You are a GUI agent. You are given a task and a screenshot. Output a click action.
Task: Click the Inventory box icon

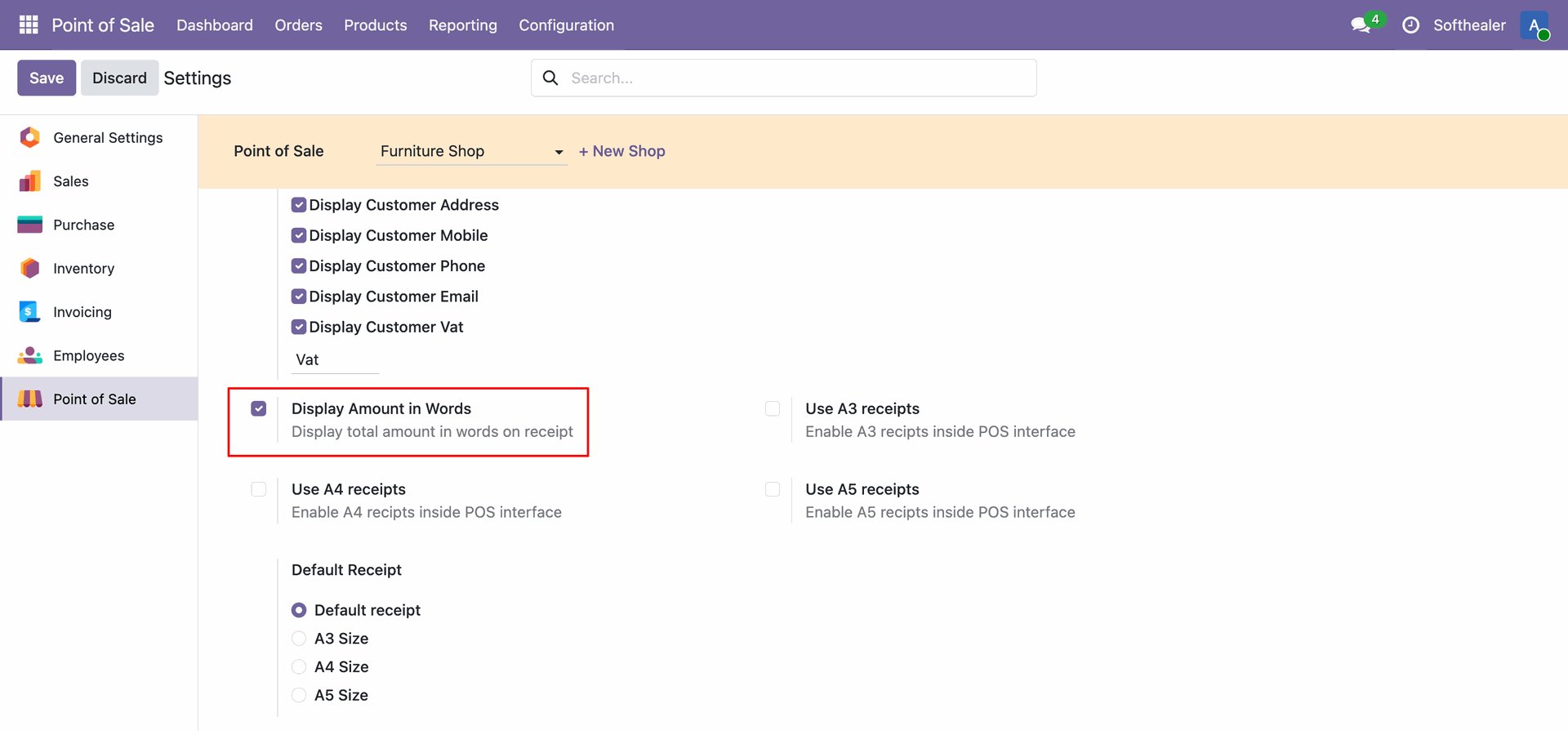point(30,268)
